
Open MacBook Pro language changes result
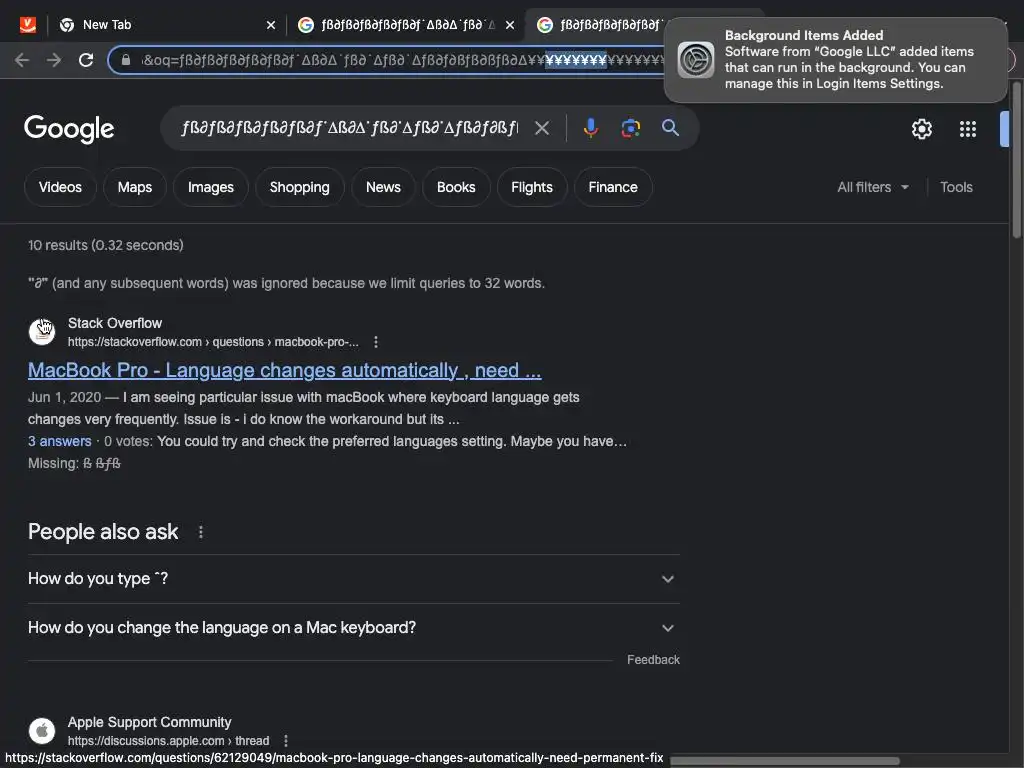point(284,370)
